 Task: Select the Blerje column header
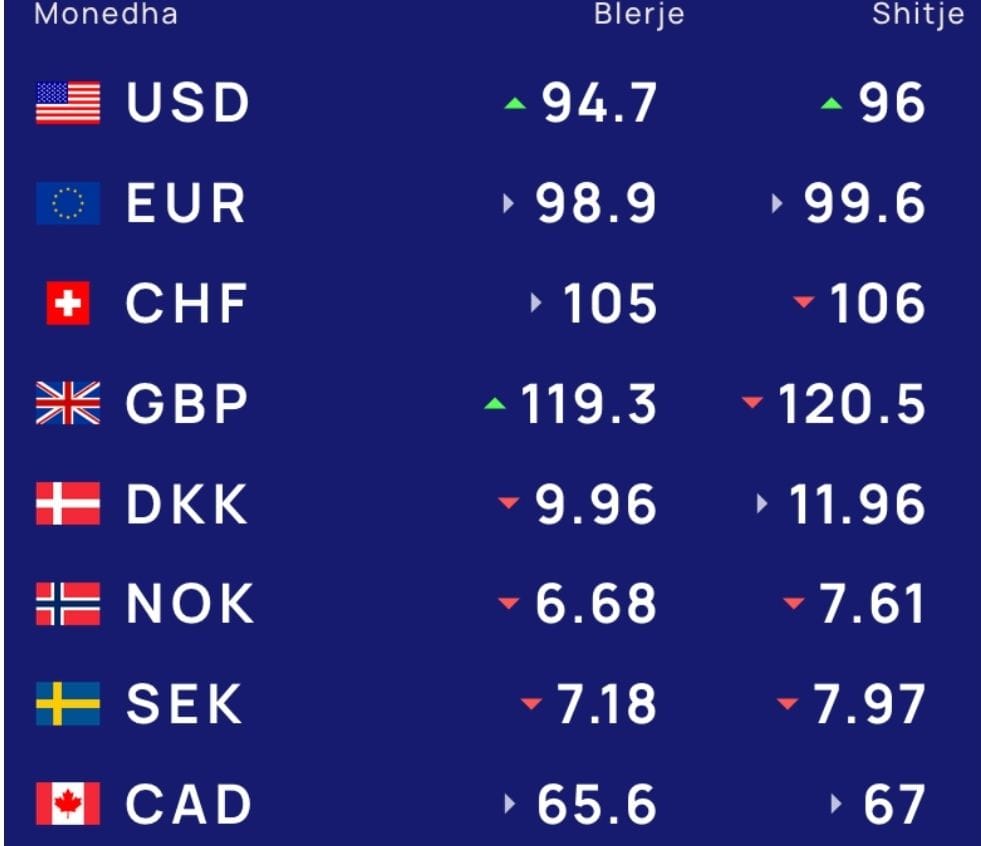639,14
